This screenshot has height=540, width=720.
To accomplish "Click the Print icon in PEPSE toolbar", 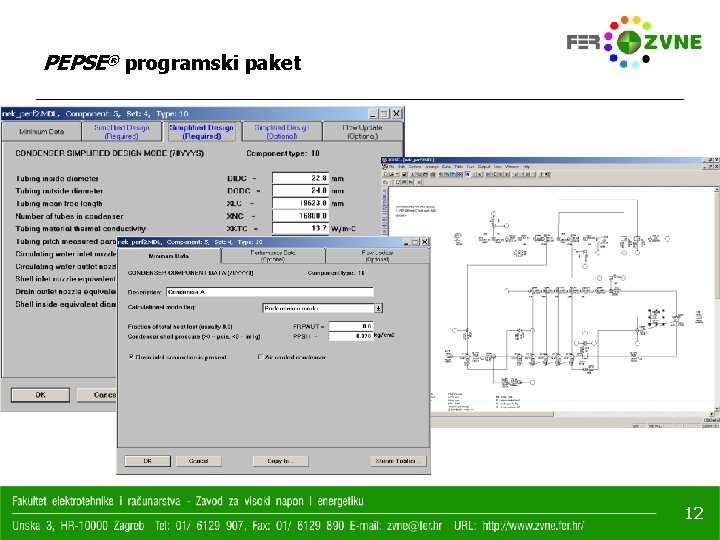I will [x=433, y=174].
